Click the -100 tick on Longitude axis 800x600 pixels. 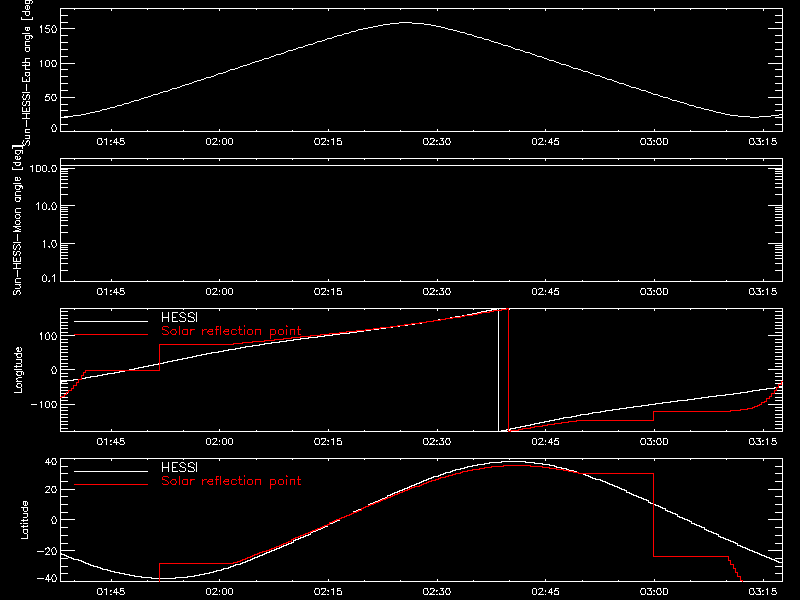[43, 404]
